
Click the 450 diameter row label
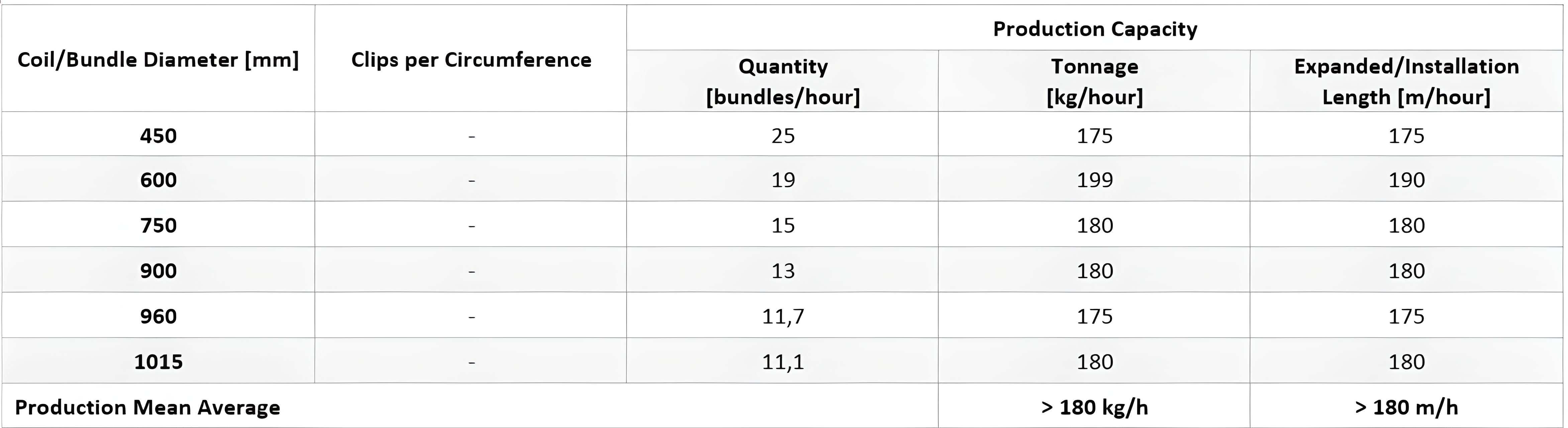click(158, 135)
